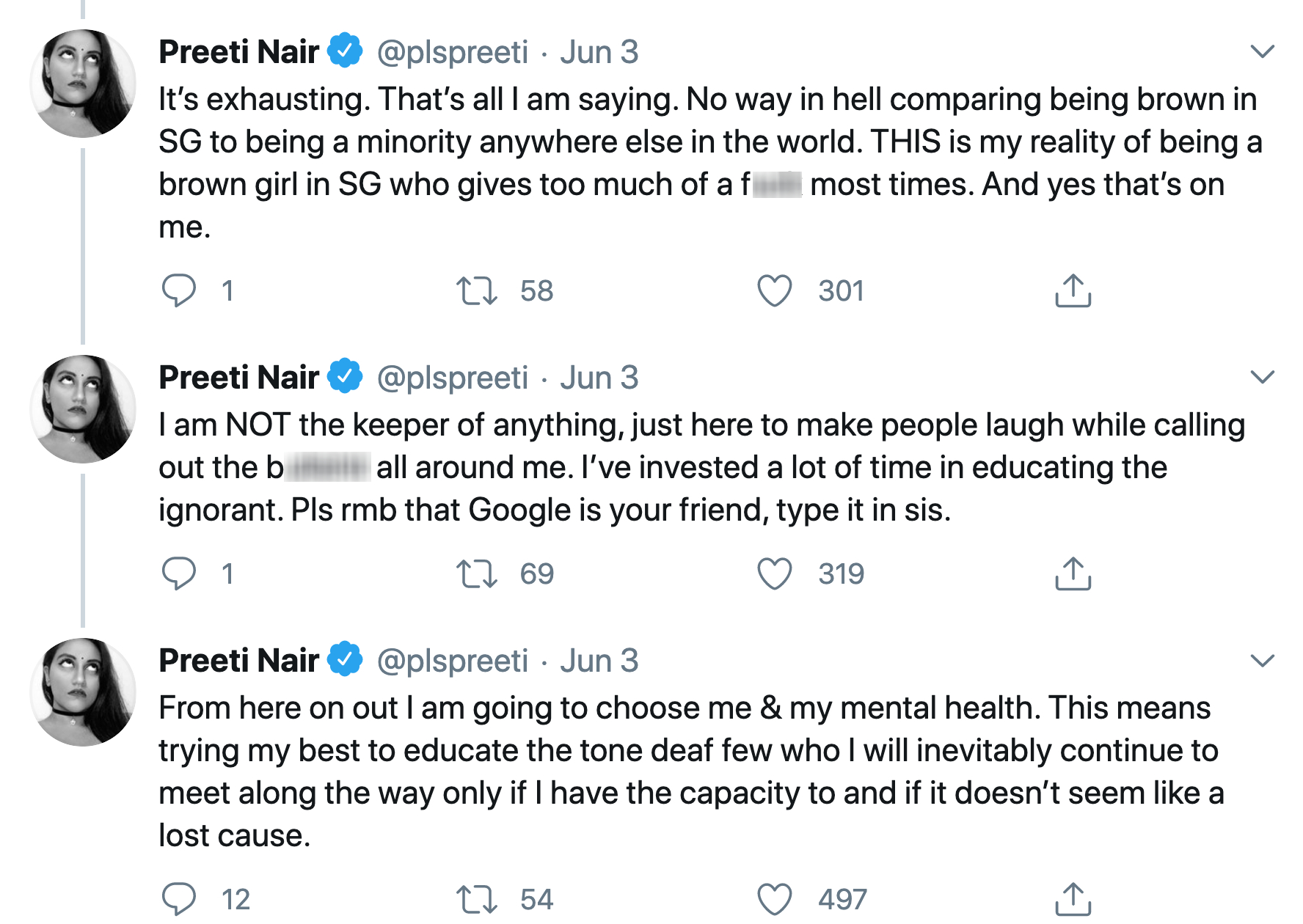This screenshot has width=1303, height=924.
Task: Open Preeti Nair's profile from first tweet
Action: click(x=239, y=52)
